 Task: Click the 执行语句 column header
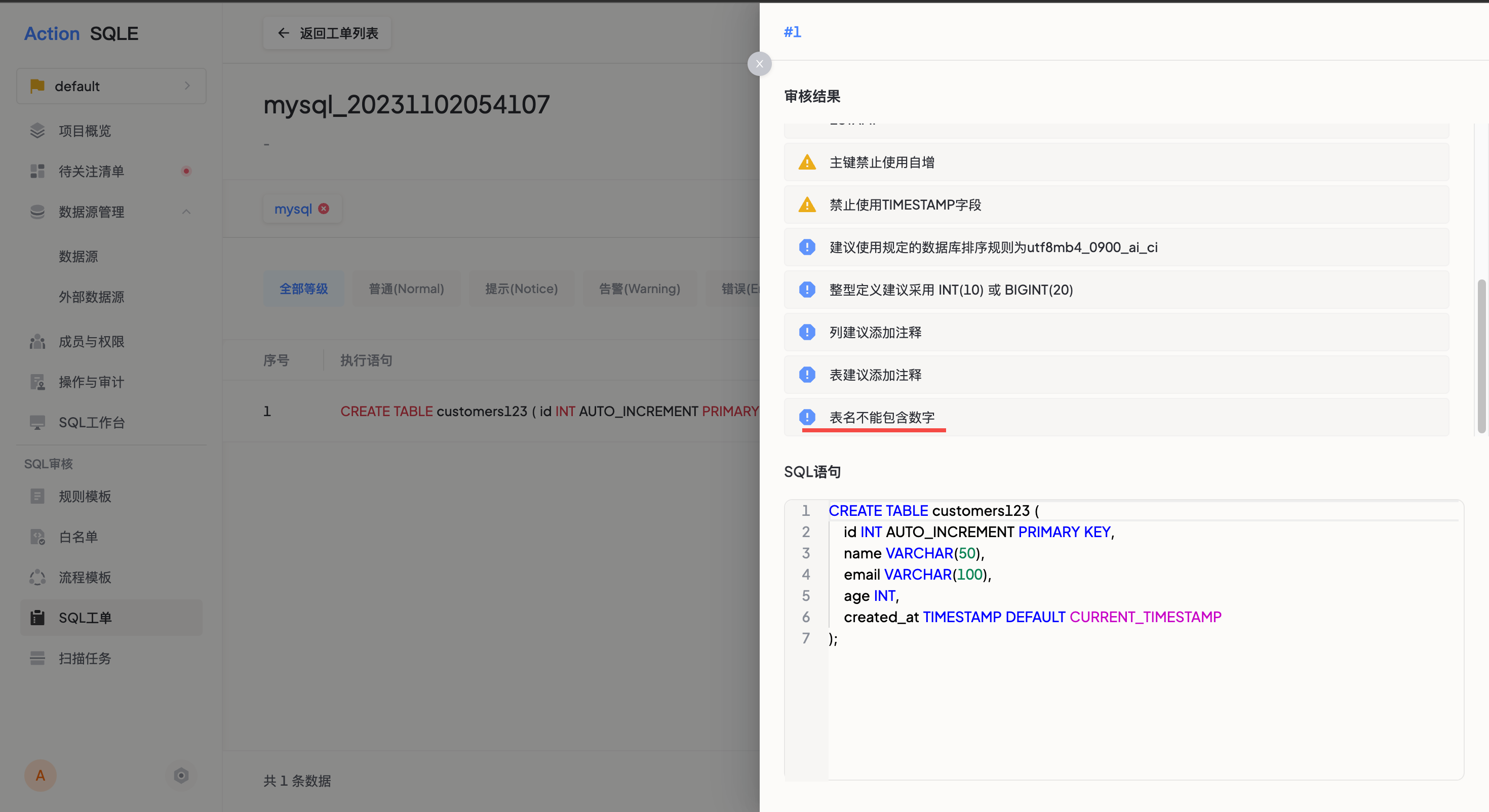click(366, 360)
